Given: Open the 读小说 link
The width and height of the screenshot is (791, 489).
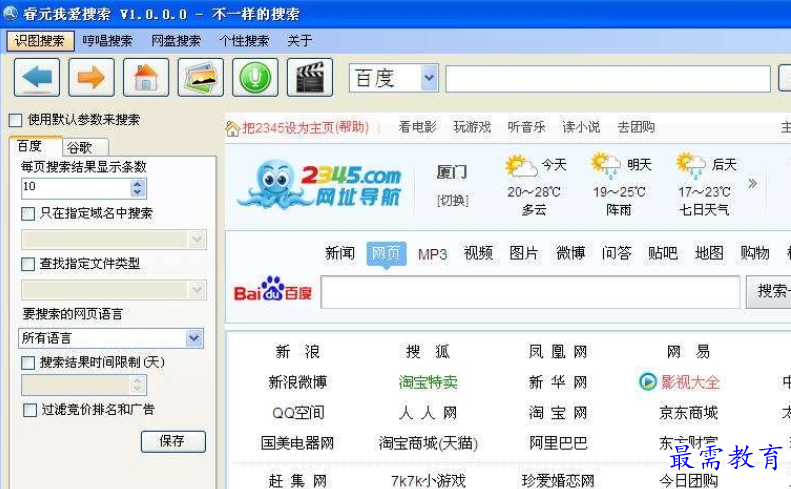Looking at the screenshot, I should (581, 127).
